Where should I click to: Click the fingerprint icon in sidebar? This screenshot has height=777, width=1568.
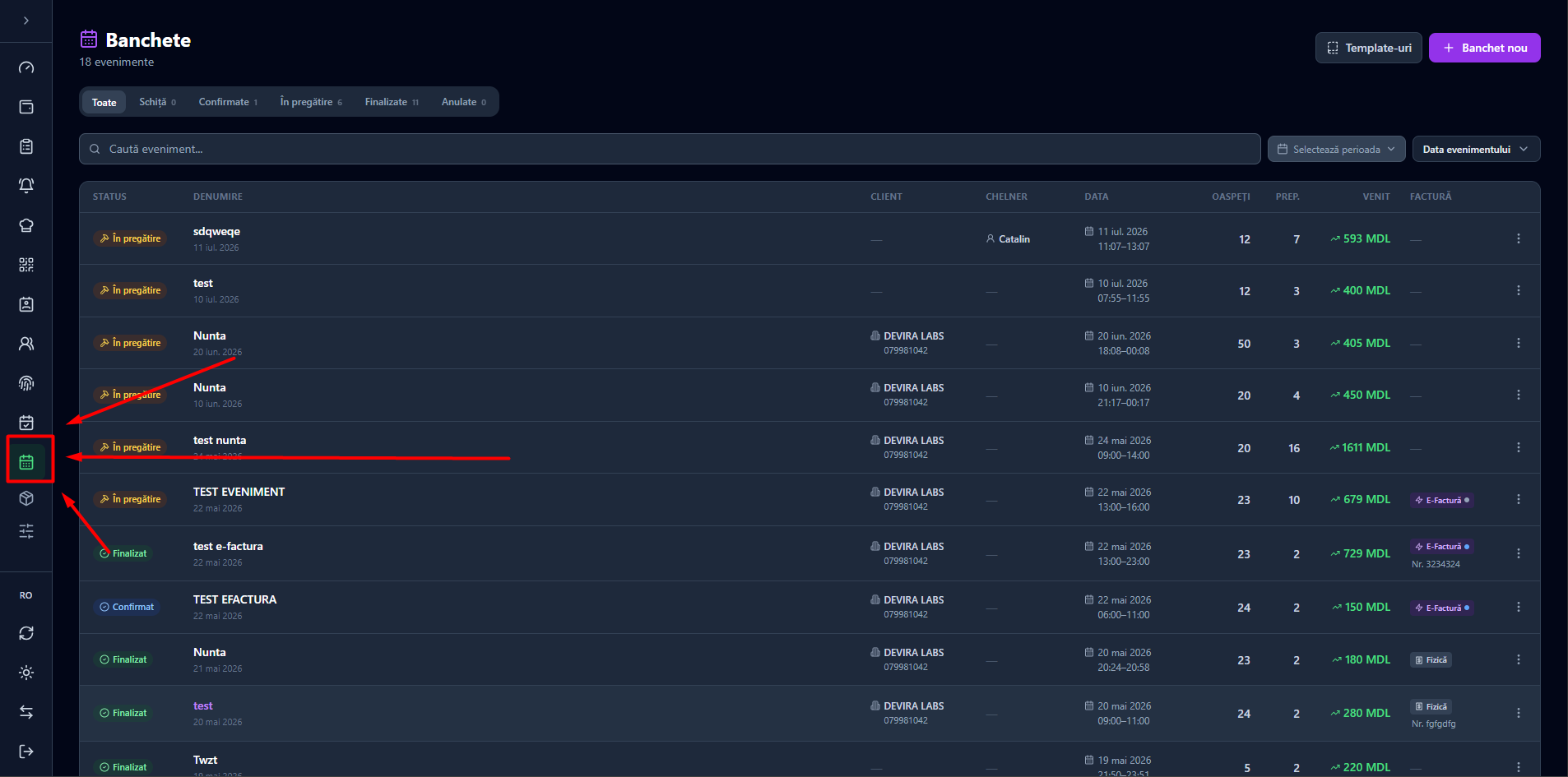coord(26,383)
